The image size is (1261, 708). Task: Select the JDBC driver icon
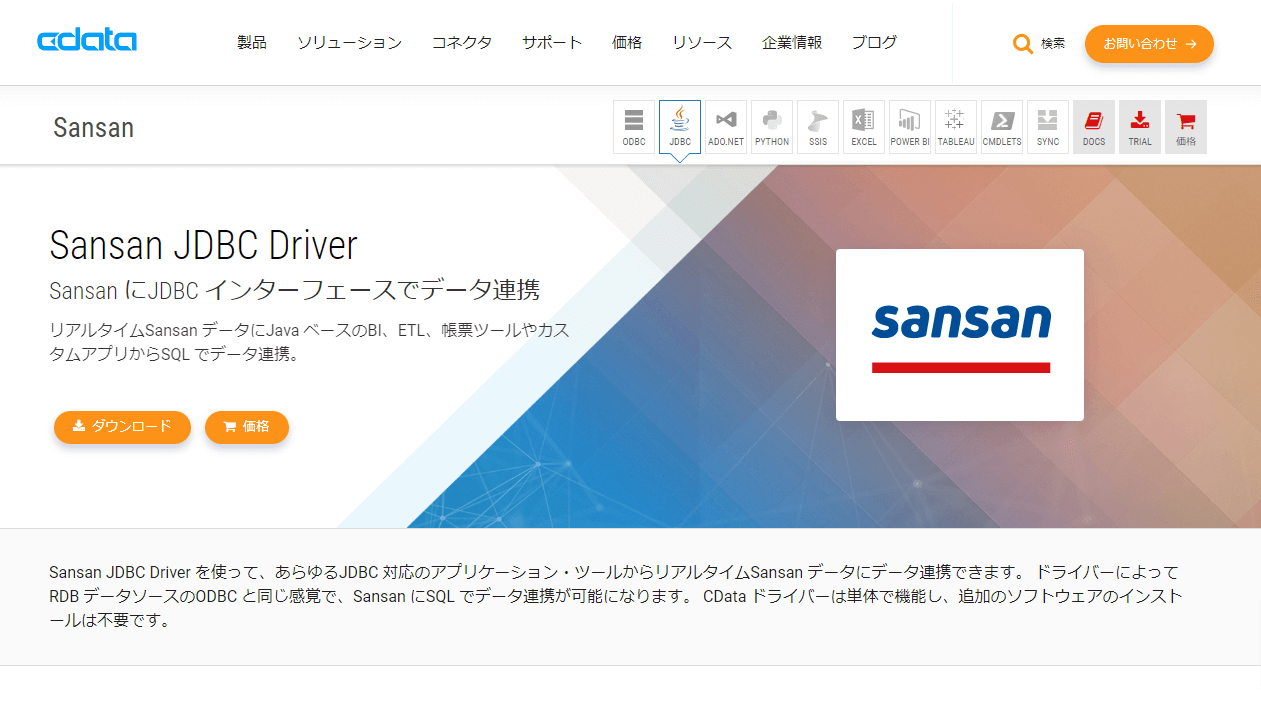tap(680, 127)
